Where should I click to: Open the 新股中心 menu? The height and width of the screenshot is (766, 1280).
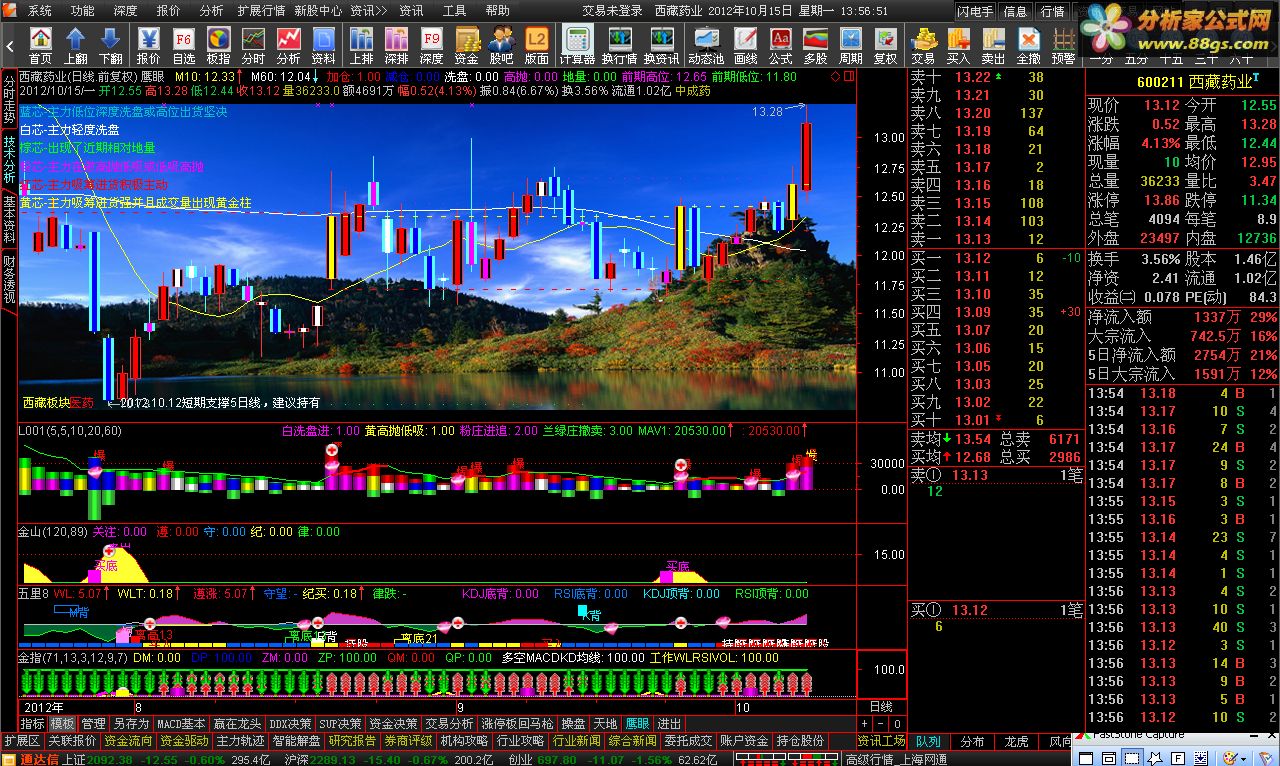pyautogui.click(x=319, y=10)
